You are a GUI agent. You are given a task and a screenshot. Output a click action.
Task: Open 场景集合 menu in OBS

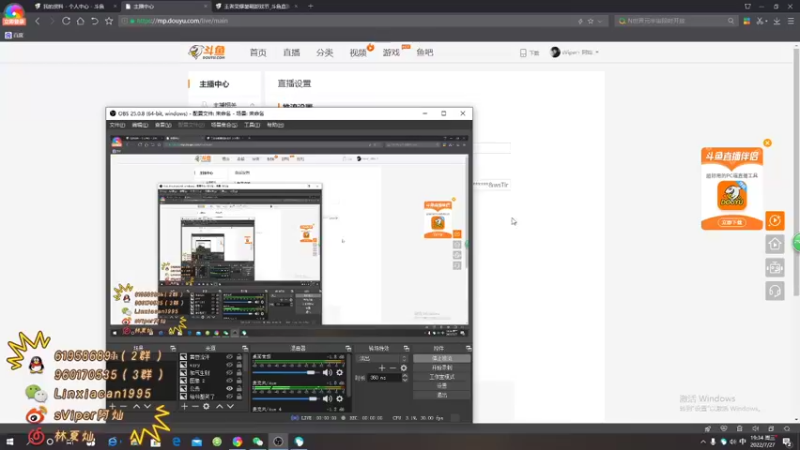224,125
